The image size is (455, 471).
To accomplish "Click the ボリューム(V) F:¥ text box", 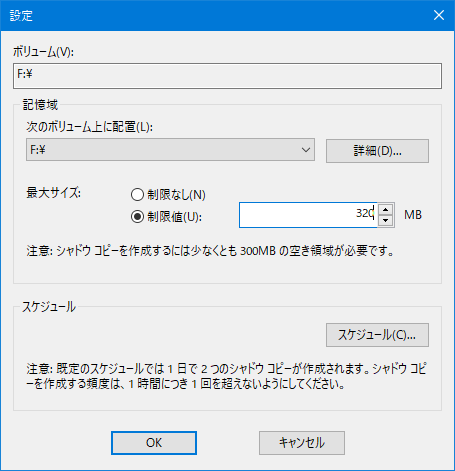I will 227,76.
